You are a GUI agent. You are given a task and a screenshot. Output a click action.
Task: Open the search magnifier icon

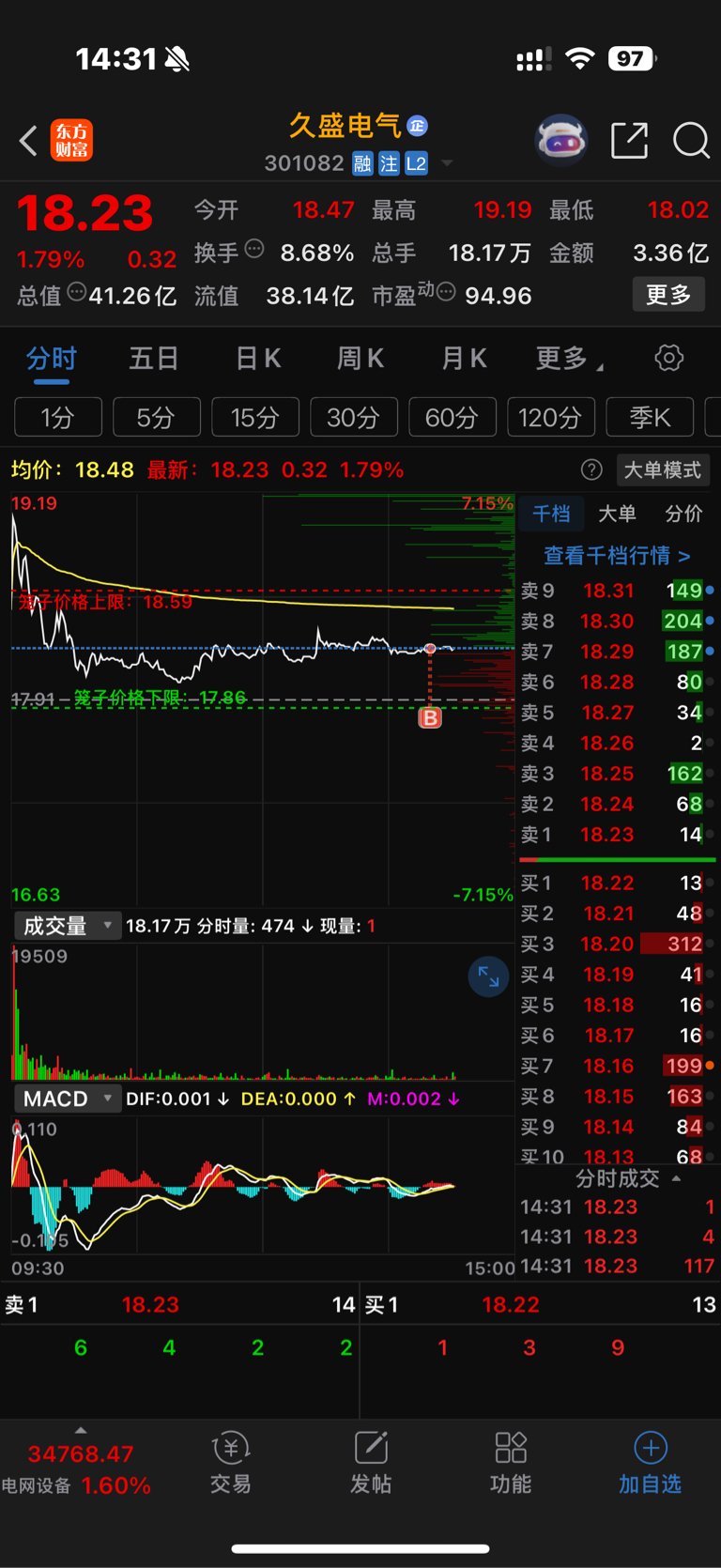coord(691,141)
